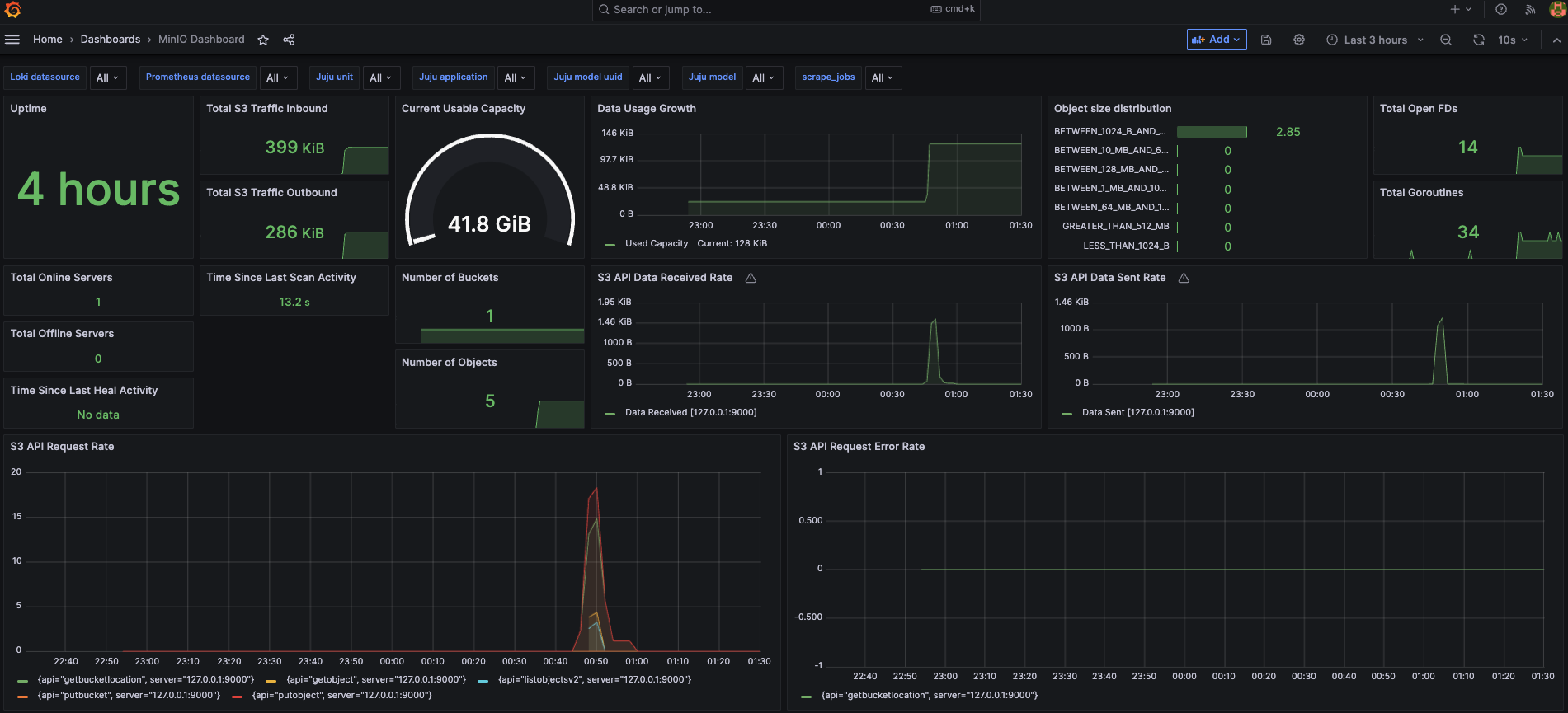Click the Loki datasource variable label

[45, 77]
